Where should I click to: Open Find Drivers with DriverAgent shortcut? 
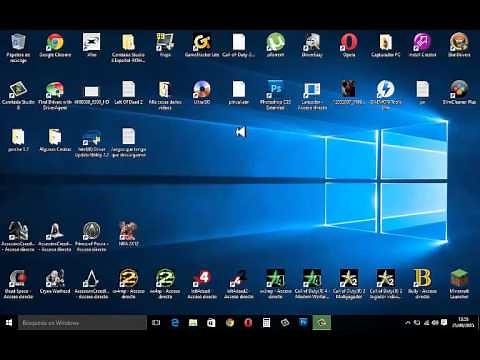(55, 90)
